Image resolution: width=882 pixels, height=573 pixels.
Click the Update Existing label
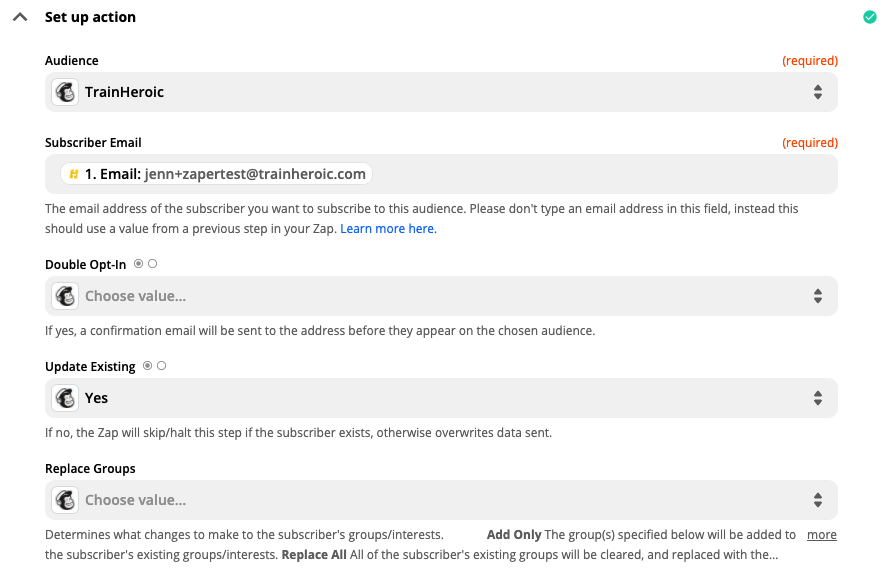(90, 367)
